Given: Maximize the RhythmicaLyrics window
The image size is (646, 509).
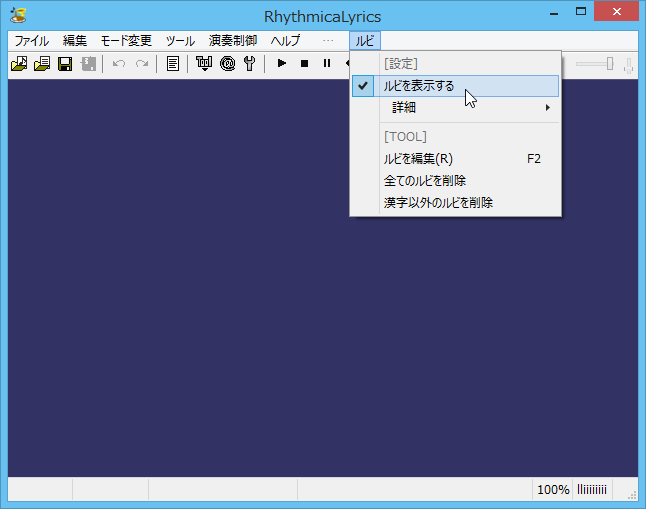Looking at the screenshot, I should pyautogui.click(x=581, y=12).
